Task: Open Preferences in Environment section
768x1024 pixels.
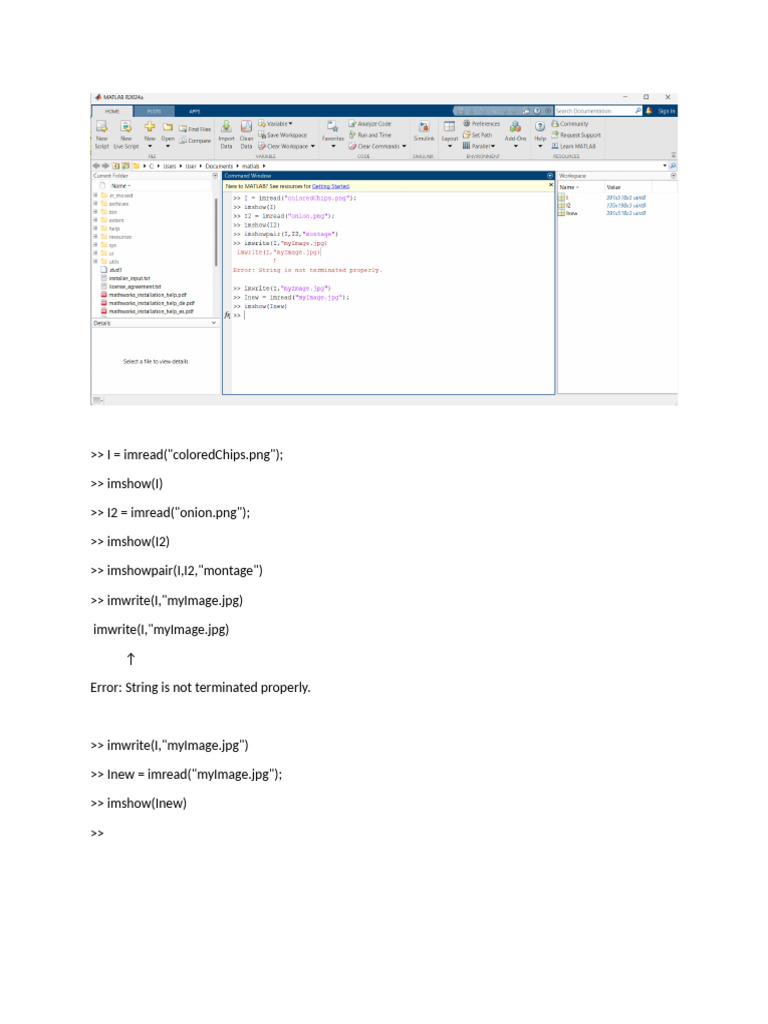Action: click(481, 123)
